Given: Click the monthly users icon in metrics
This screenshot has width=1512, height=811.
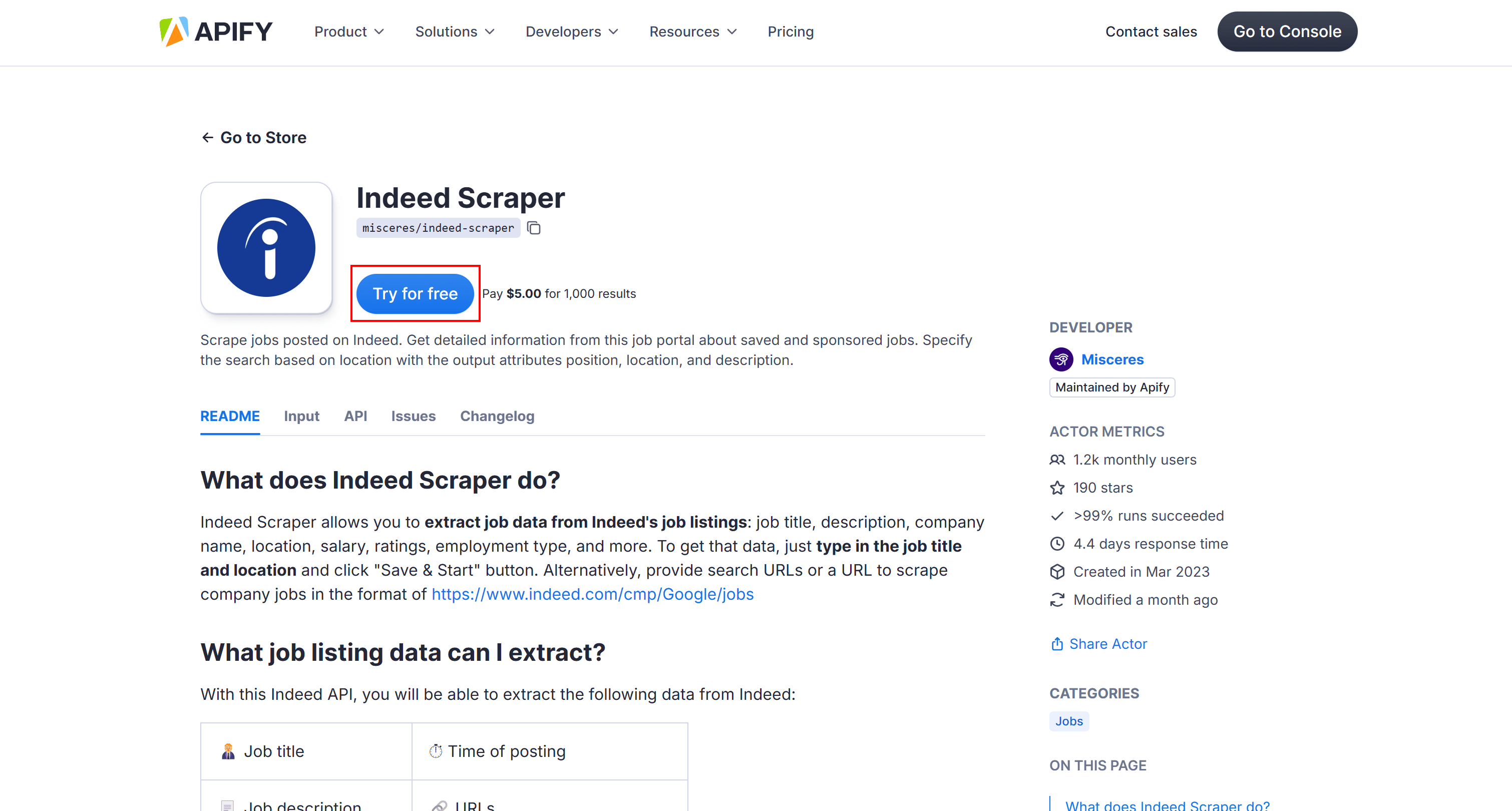Looking at the screenshot, I should click(1056, 459).
